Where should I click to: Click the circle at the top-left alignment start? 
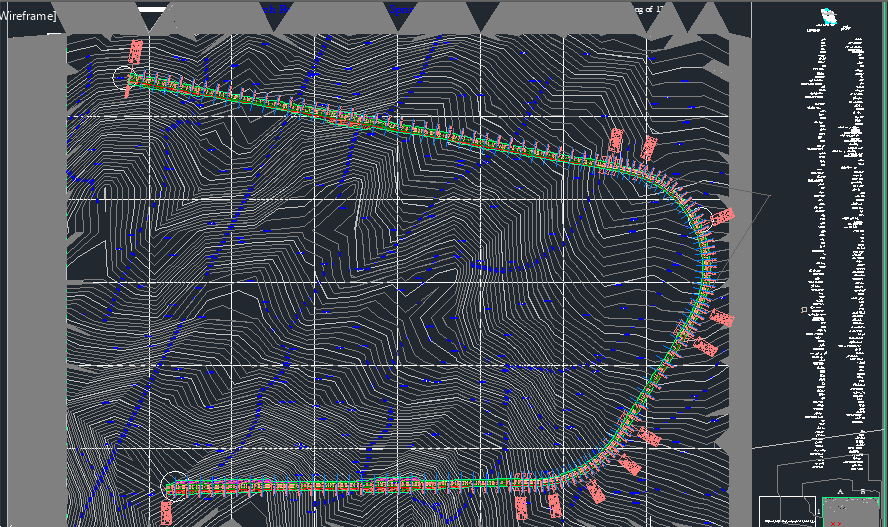pyautogui.click(x=124, y=77)
